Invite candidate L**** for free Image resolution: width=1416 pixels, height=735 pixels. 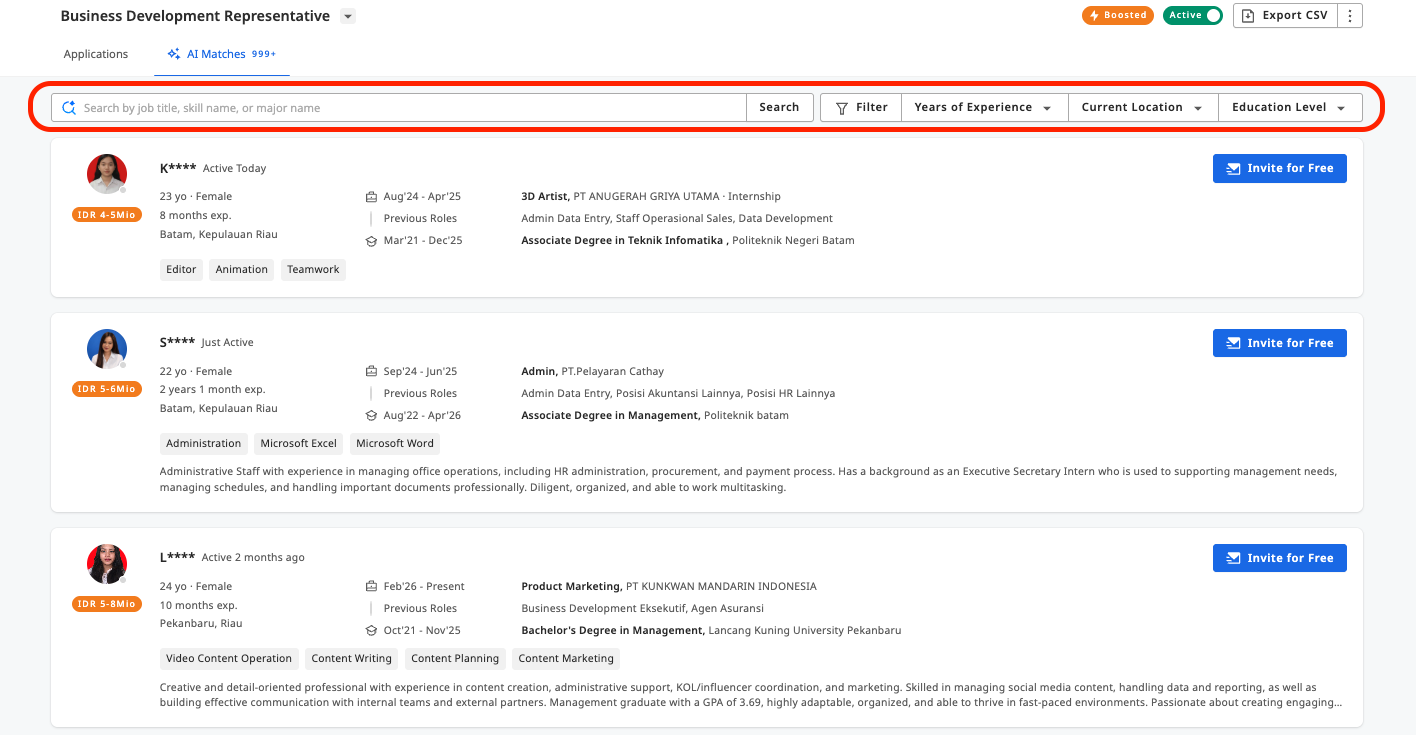pyautogui.click(x=1280, y=558)
